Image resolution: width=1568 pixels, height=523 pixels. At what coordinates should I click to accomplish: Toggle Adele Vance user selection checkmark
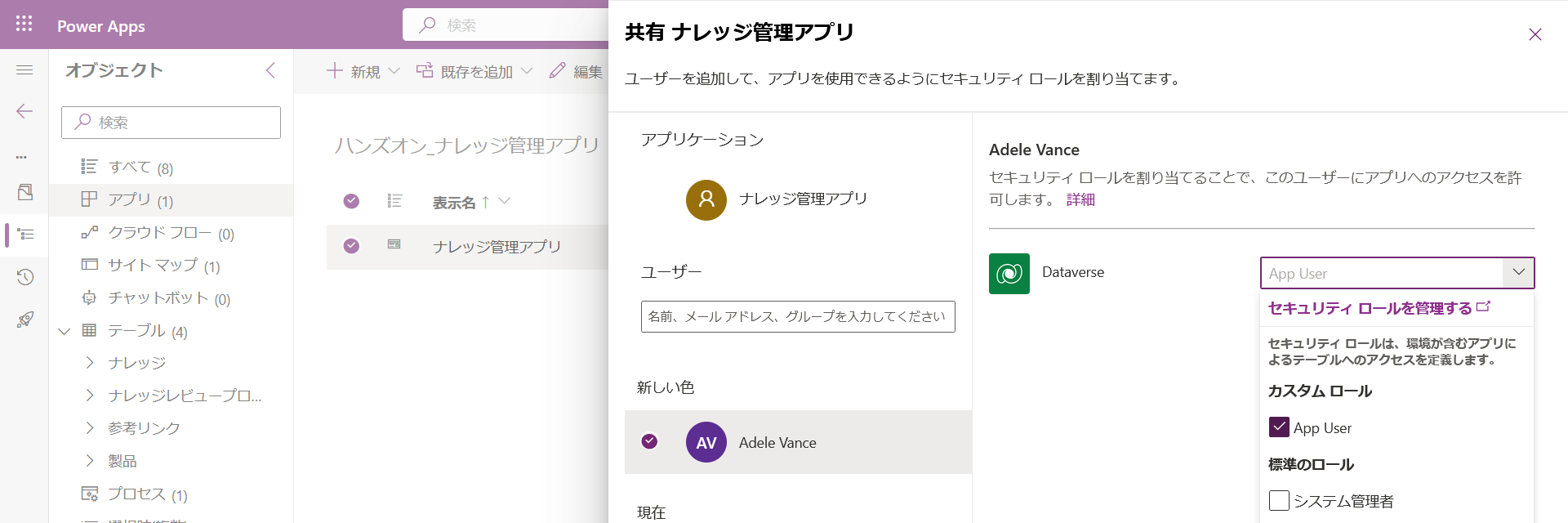pyautogui.click(x=649, y=441)
